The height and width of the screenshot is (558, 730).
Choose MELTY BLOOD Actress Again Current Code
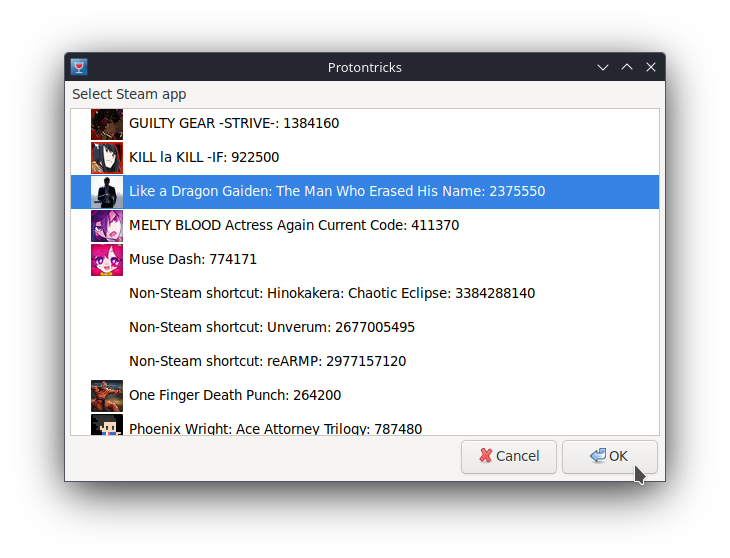tap(365, 226)
